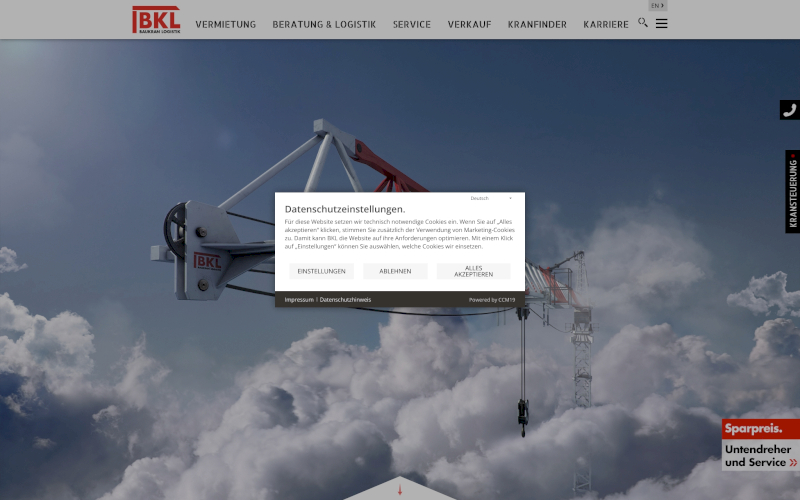Click the red scroll-down arrow
The width and height of the screenshot is (800, 500).
pyautogui.click(x=400, y=489)
